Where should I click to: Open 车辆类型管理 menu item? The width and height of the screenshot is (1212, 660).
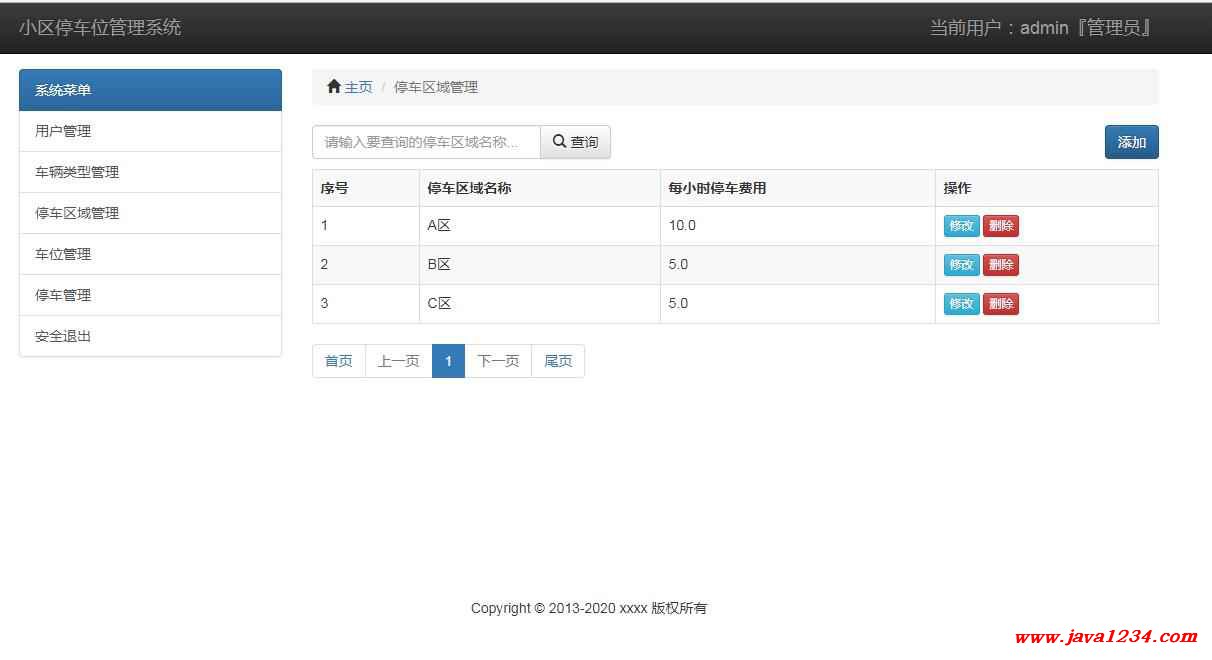tap(150, 172)
